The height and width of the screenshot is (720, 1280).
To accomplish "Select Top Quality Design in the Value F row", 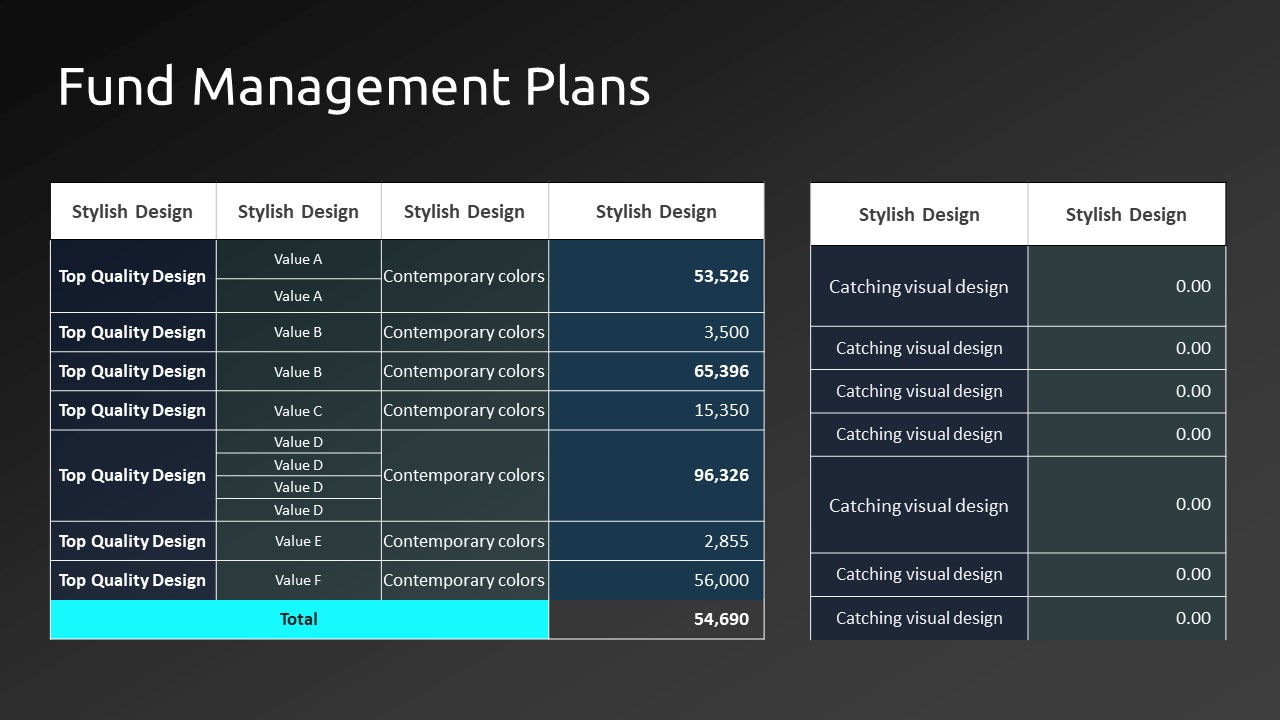I will [x=132, y=580].
